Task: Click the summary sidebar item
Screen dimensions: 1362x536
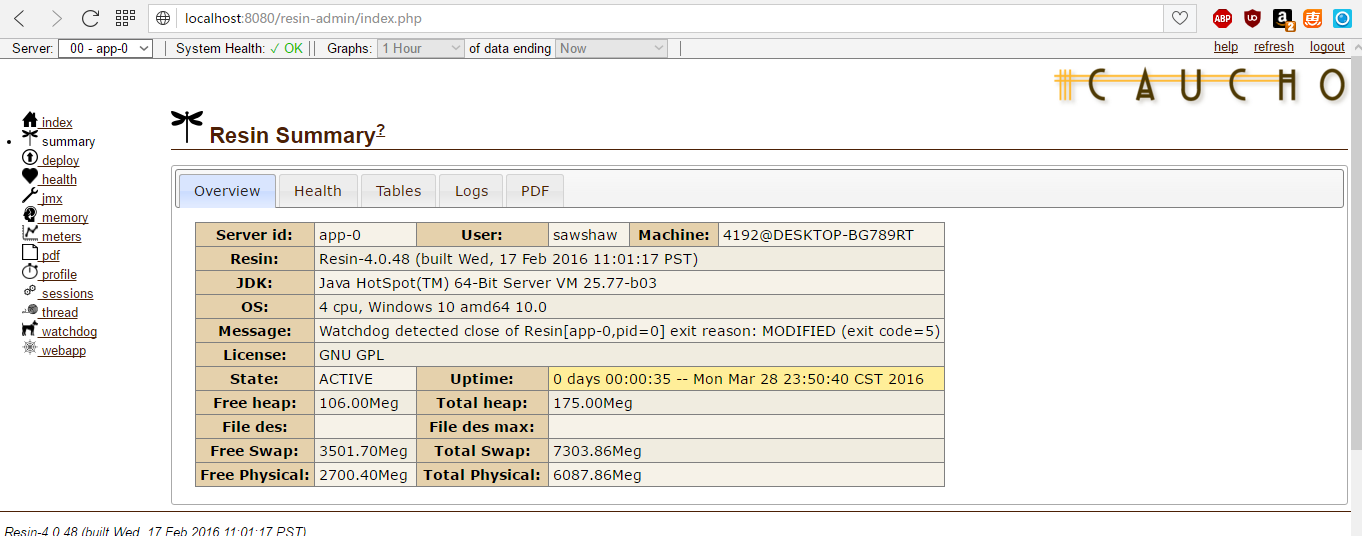Action: click(68, 141)
